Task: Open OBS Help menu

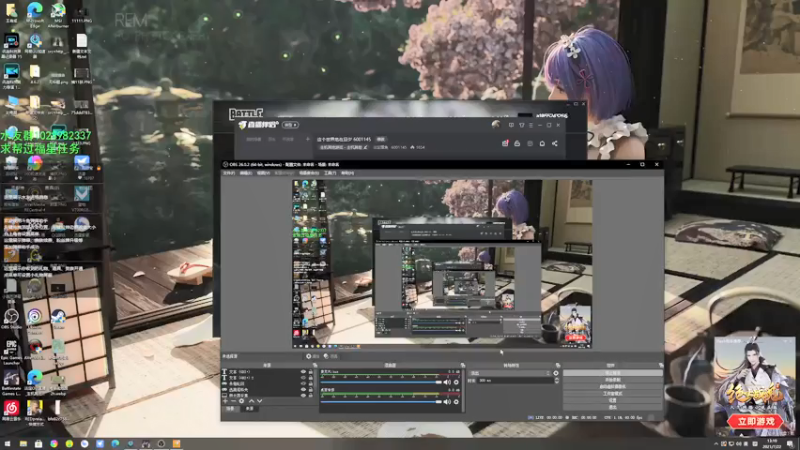Action: click(x=347, y=173)
